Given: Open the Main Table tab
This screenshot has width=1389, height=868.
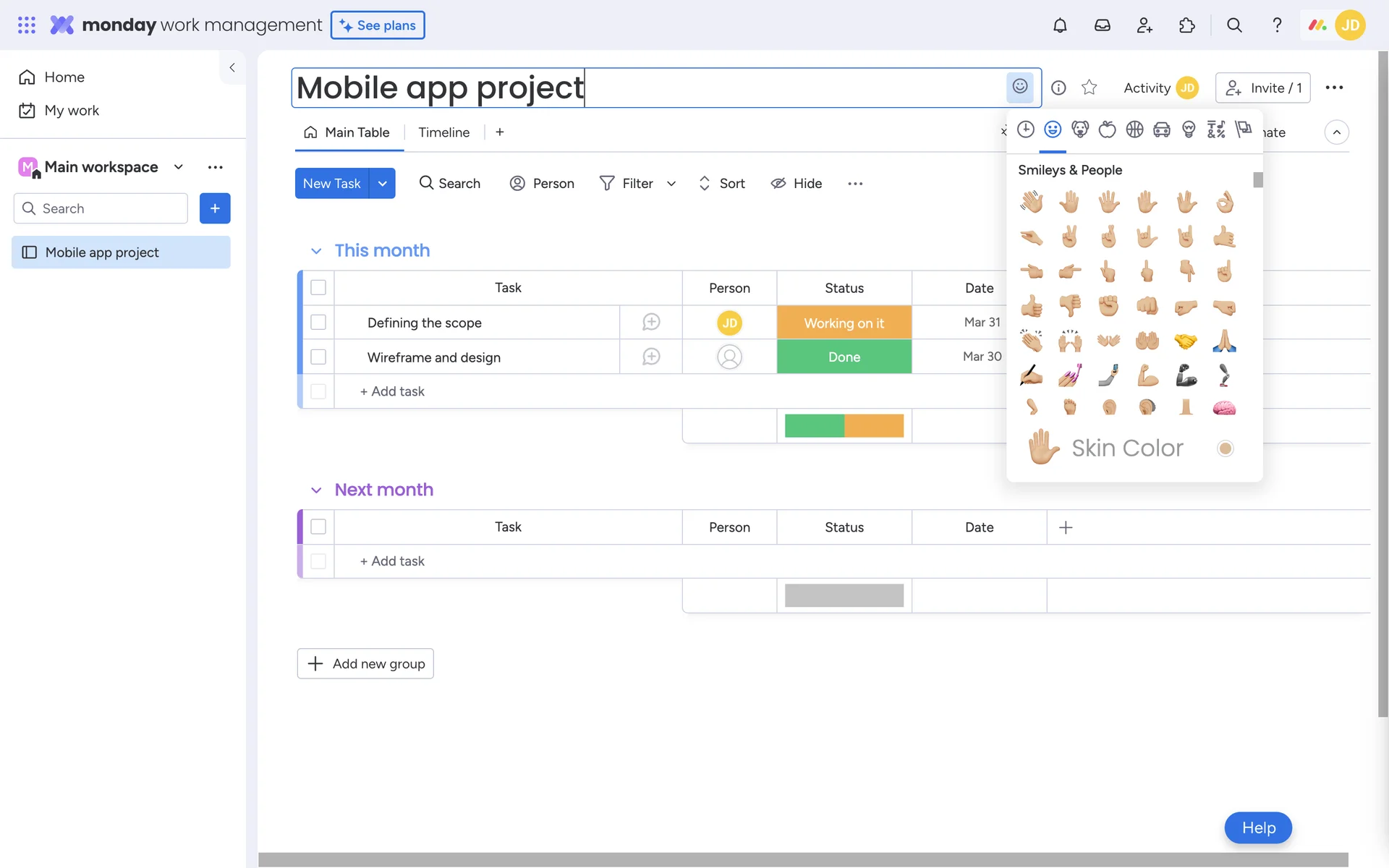Looking at the screenshot, I should [349, 132].
